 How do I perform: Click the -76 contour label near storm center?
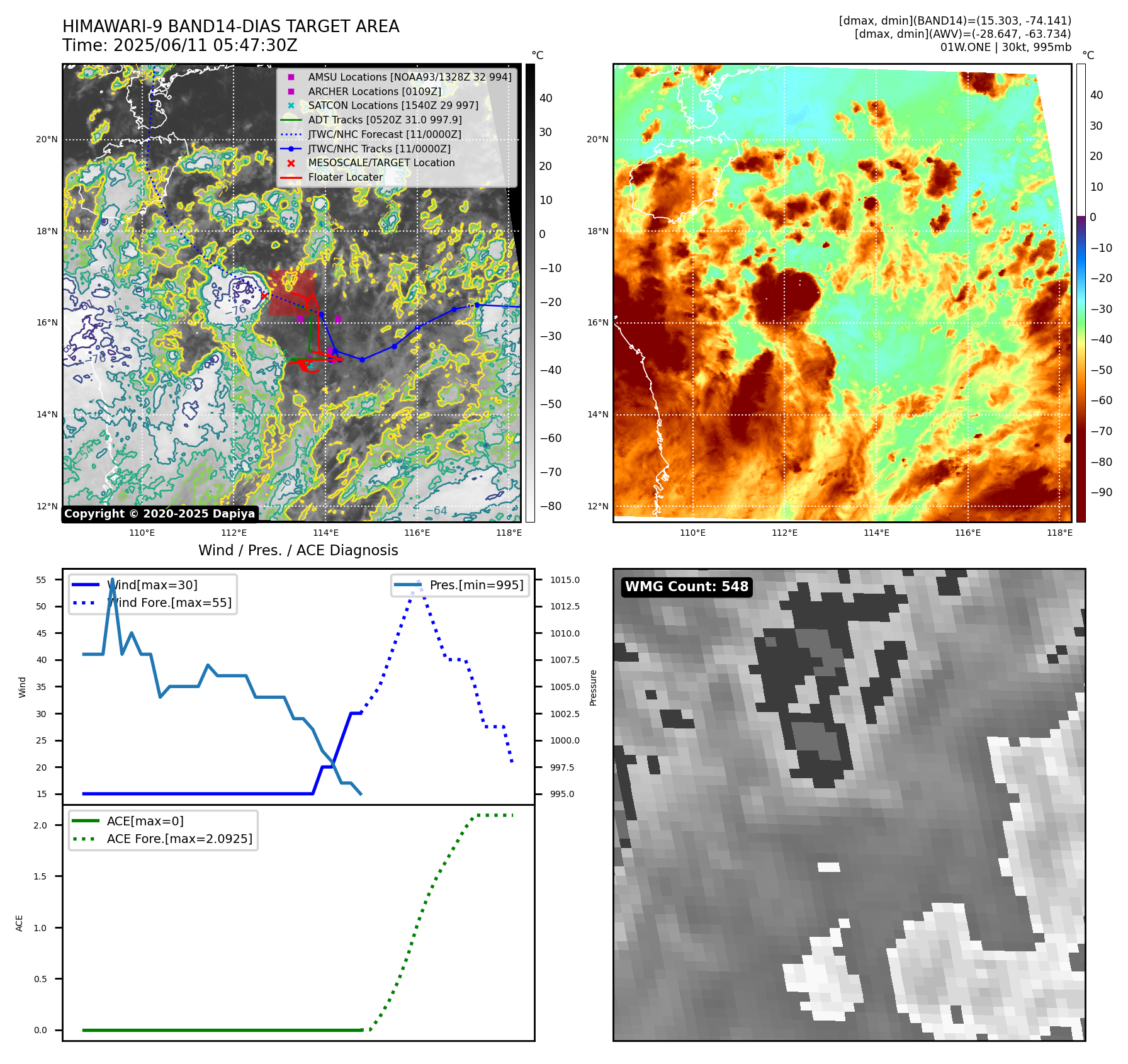point(235,310)
